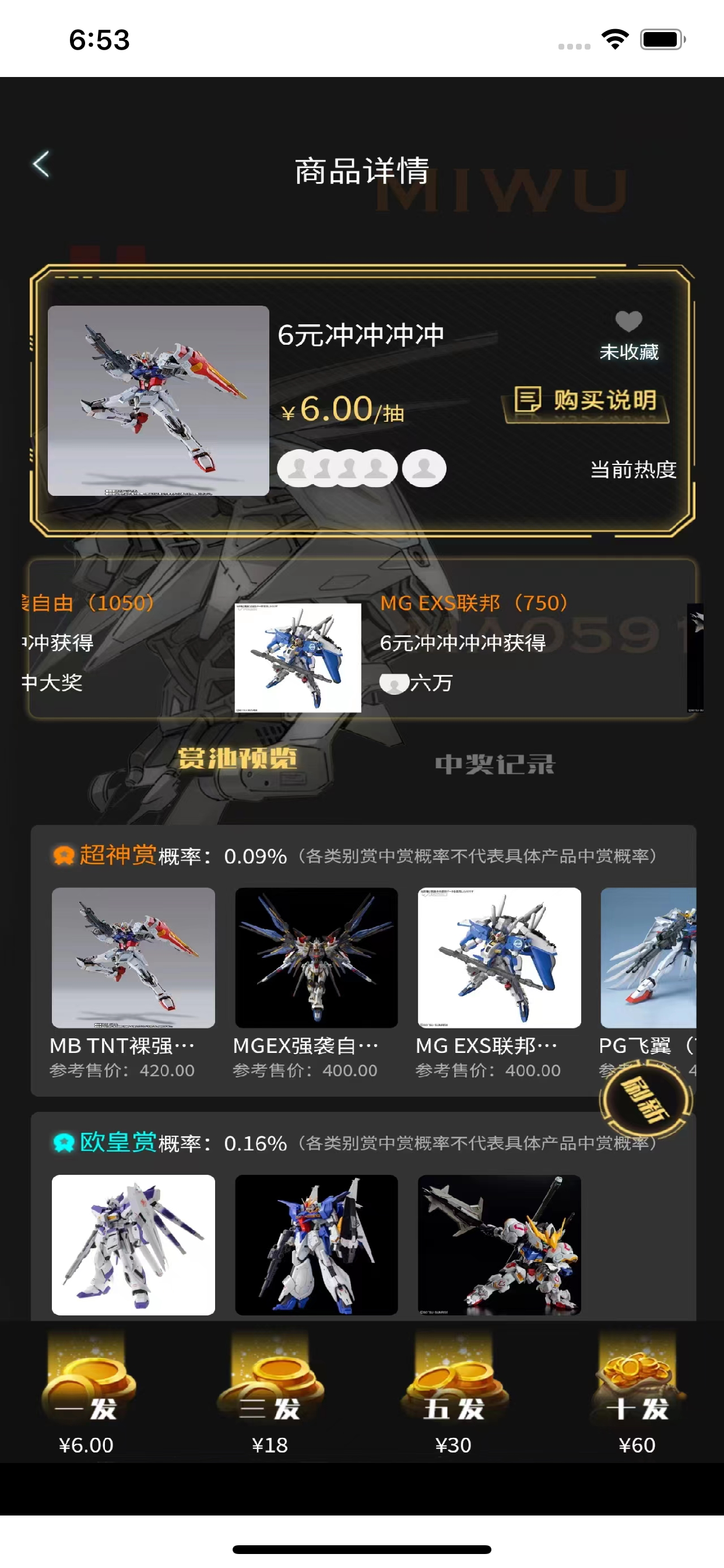724x1568 pixels.
Task: Tap the back arrow icon
Action: (x=41, y=164)
